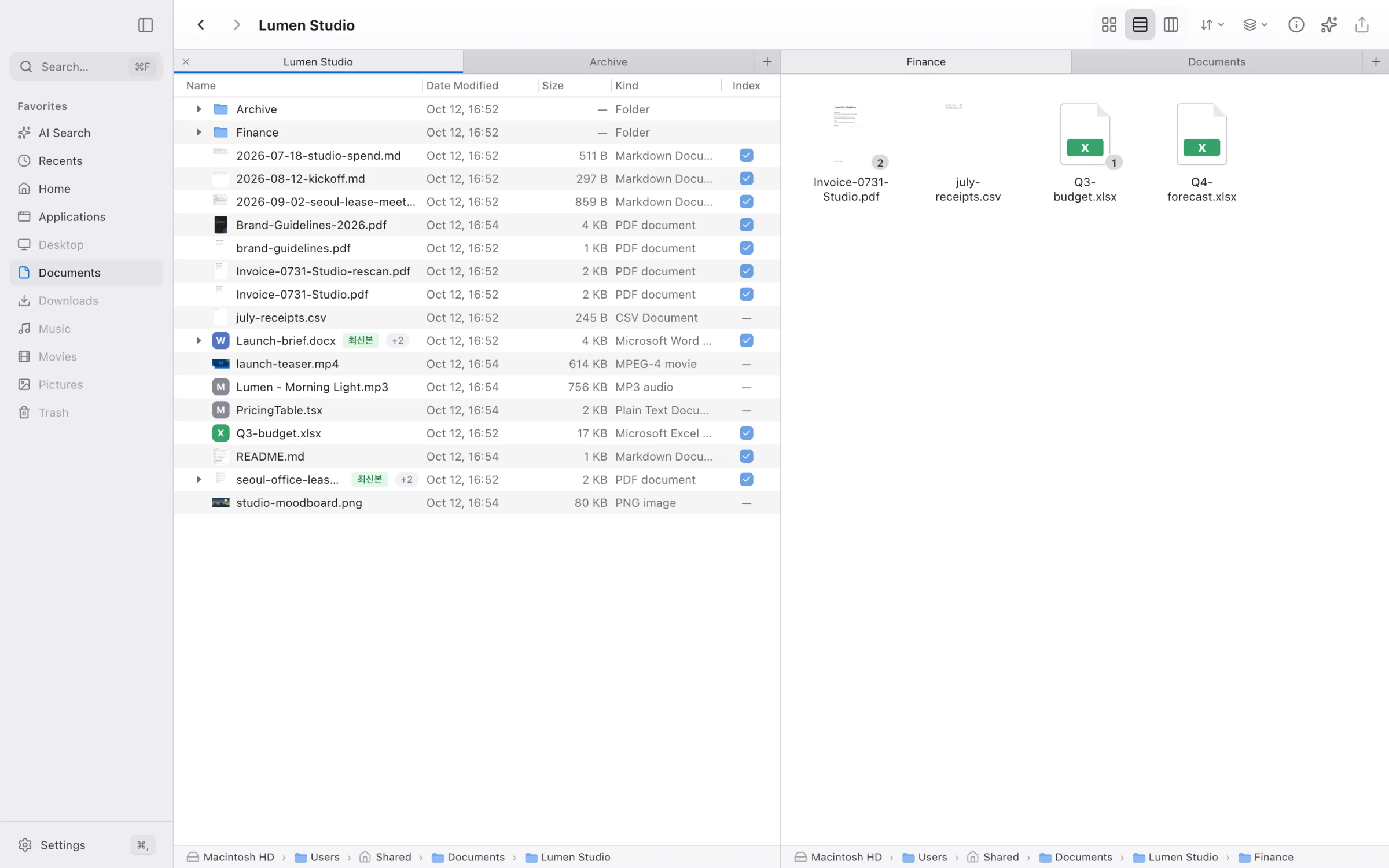
Task: Toggle index checkbox for Launch-brief.docx
Action: pyautogui.click(x=746, y=340)
